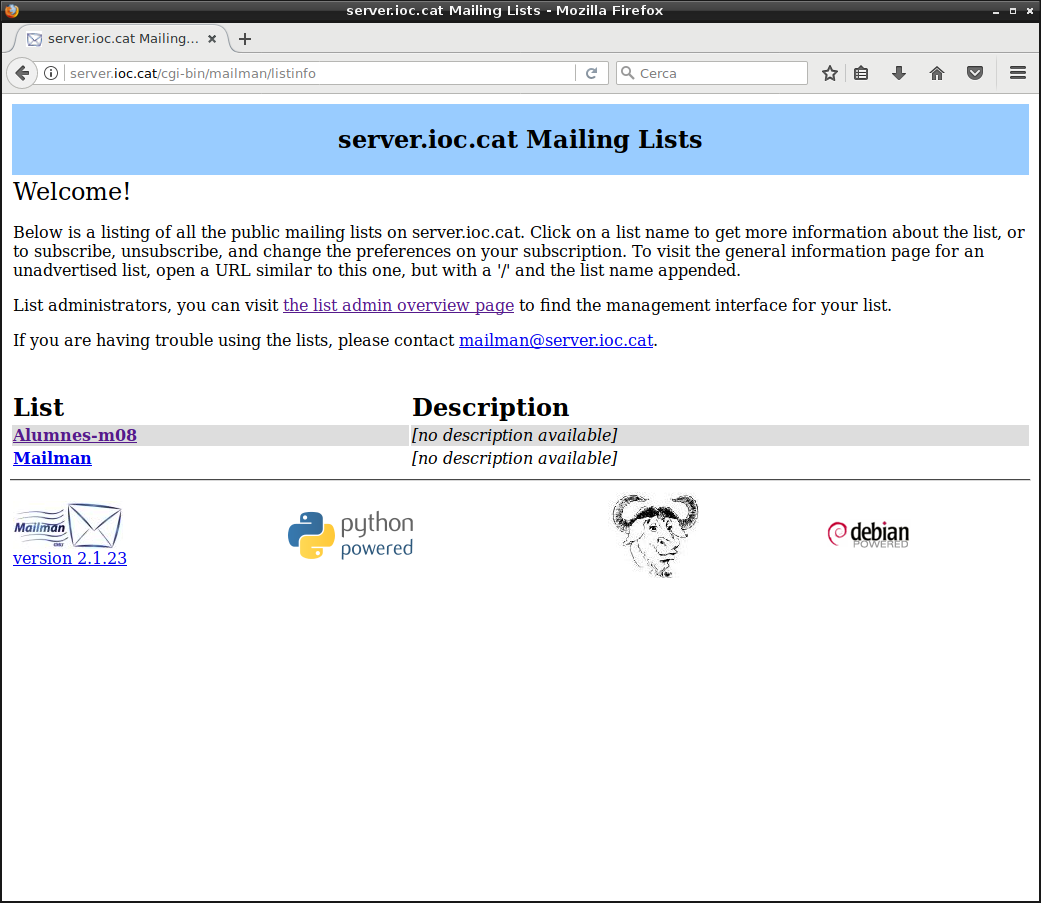Image resolution: width=1041 pixels, height=903 pixels.
Task: Open the Mailman list link
Action: (52, 458)
